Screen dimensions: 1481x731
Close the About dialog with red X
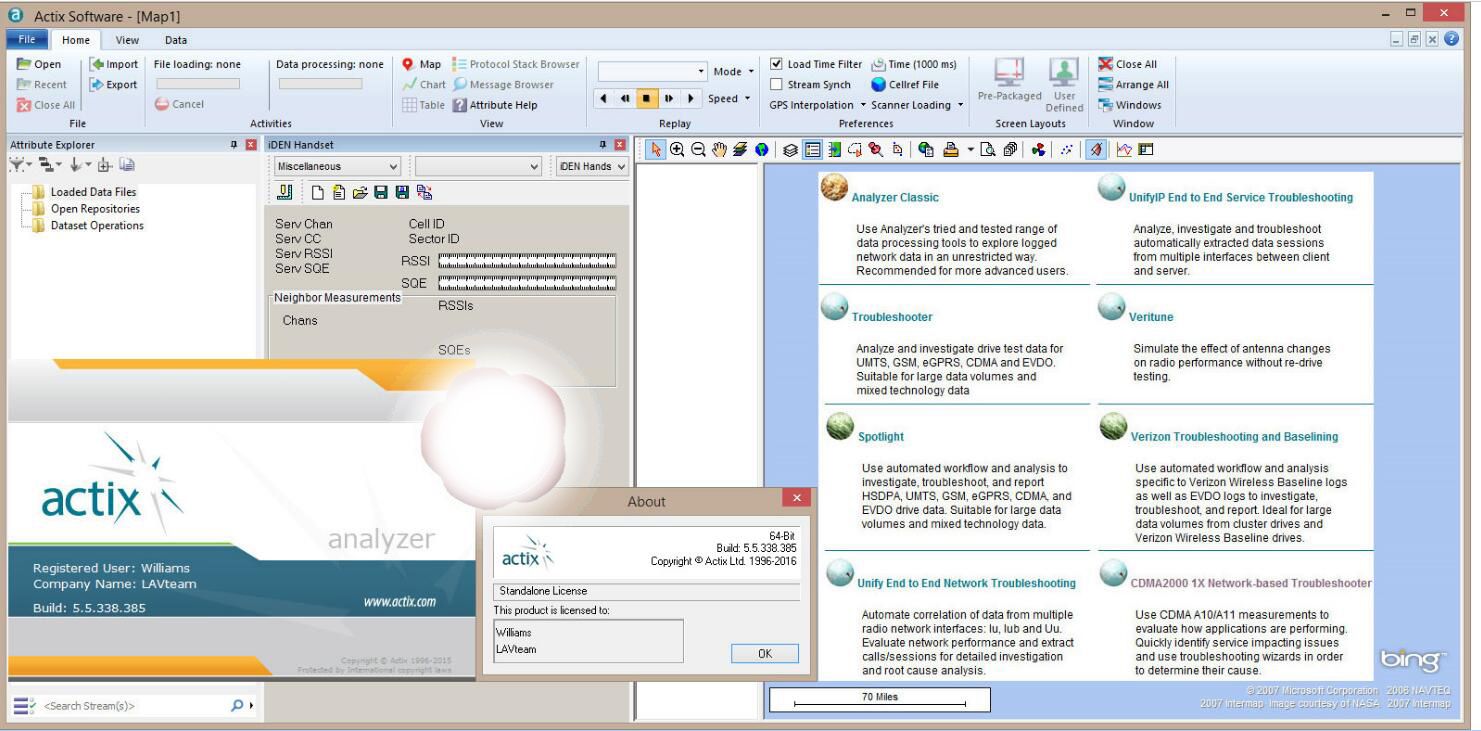[x=796, y=498]
